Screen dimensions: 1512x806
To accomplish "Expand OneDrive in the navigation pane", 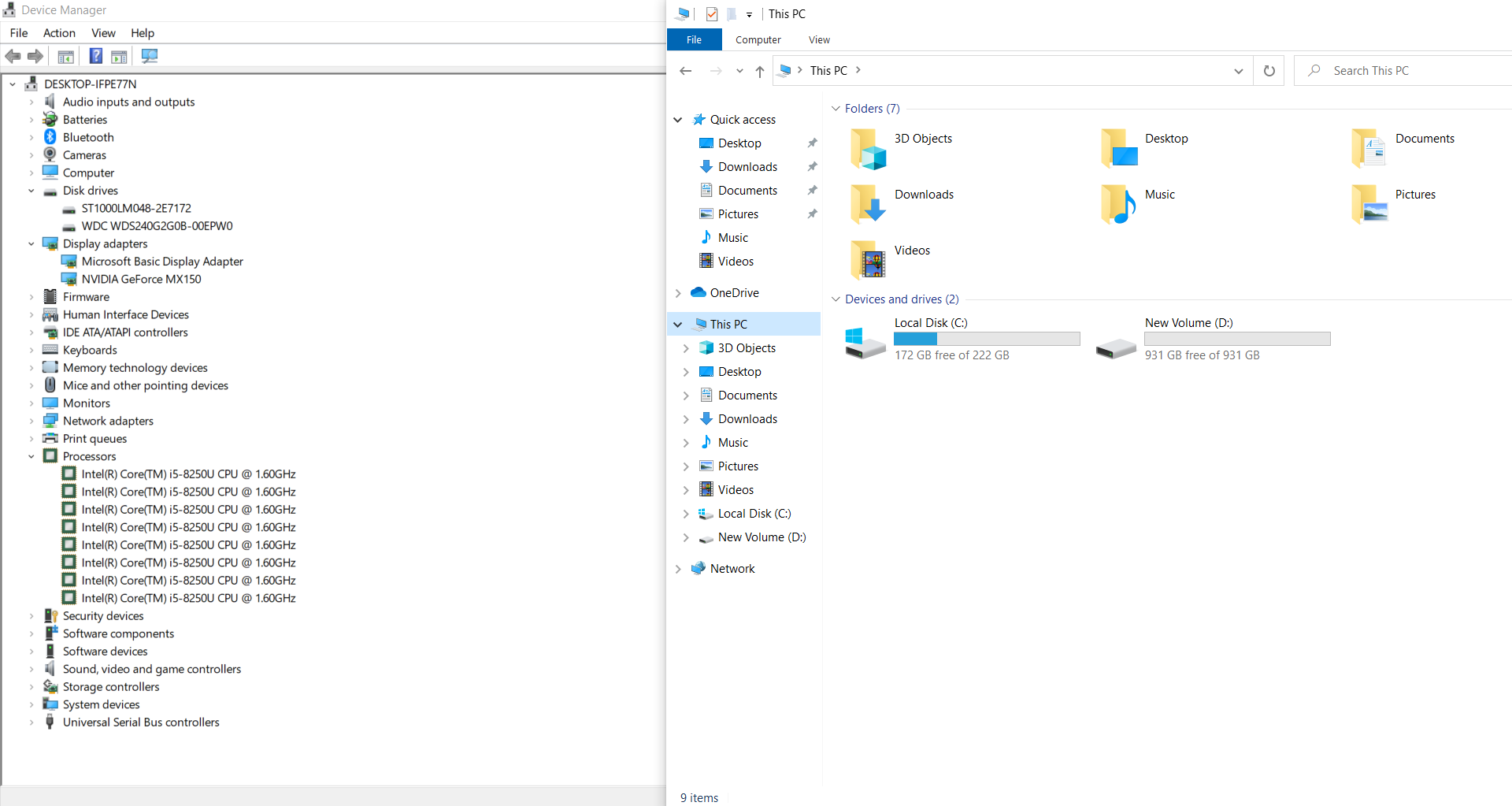I will click(678, 293).
